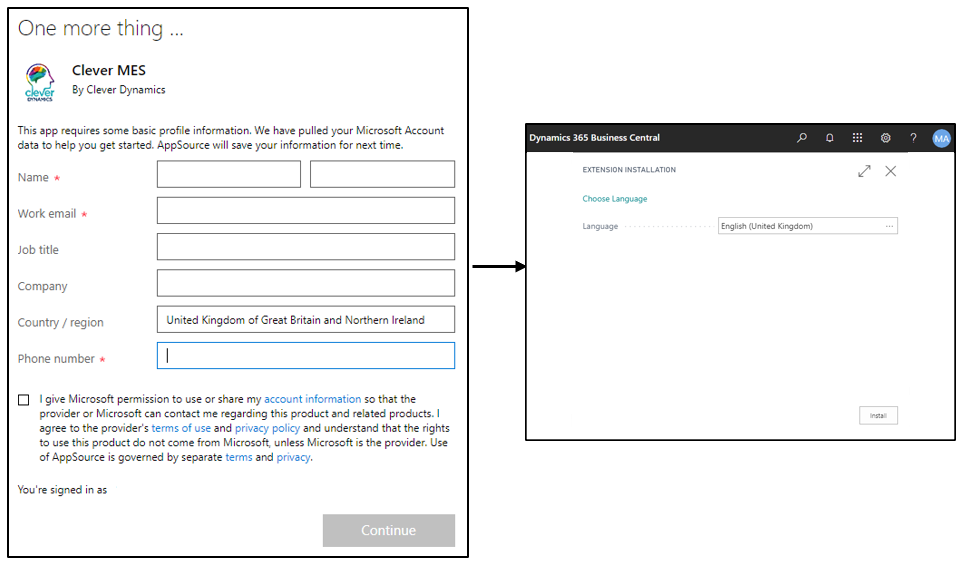The height and width of the screenshot is (567, 966).
Task: Check the Microsoft permission consent checkbox
Action: [x=23, y=400]
